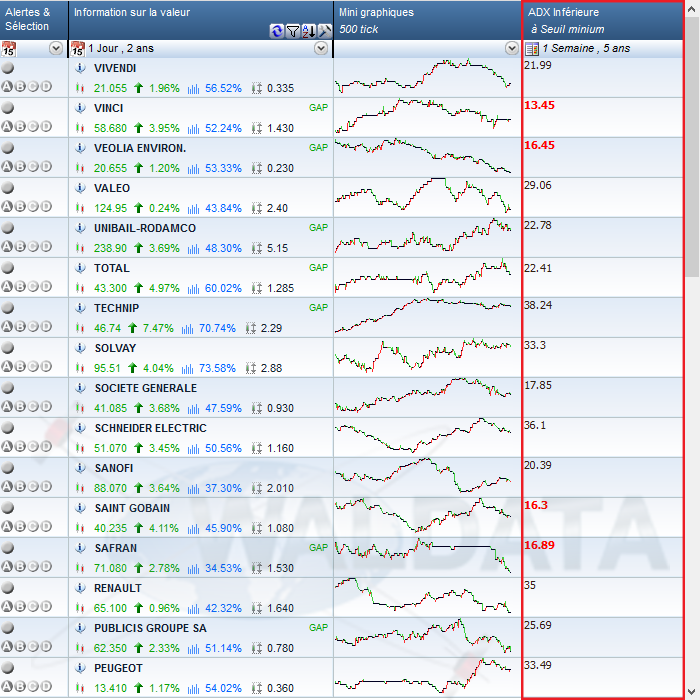Click the ADX Inférieure à Seuil minium header
Screen dimensions: 700x700
click(x=603, y=21)
